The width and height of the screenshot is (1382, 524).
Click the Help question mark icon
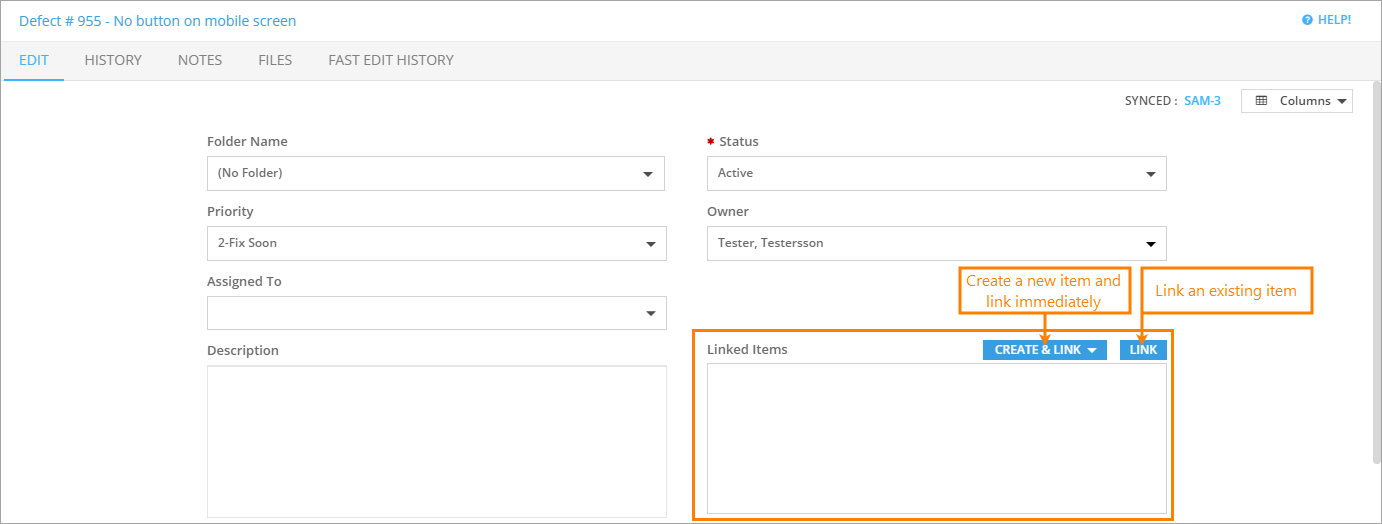(x=1307, y=20)
